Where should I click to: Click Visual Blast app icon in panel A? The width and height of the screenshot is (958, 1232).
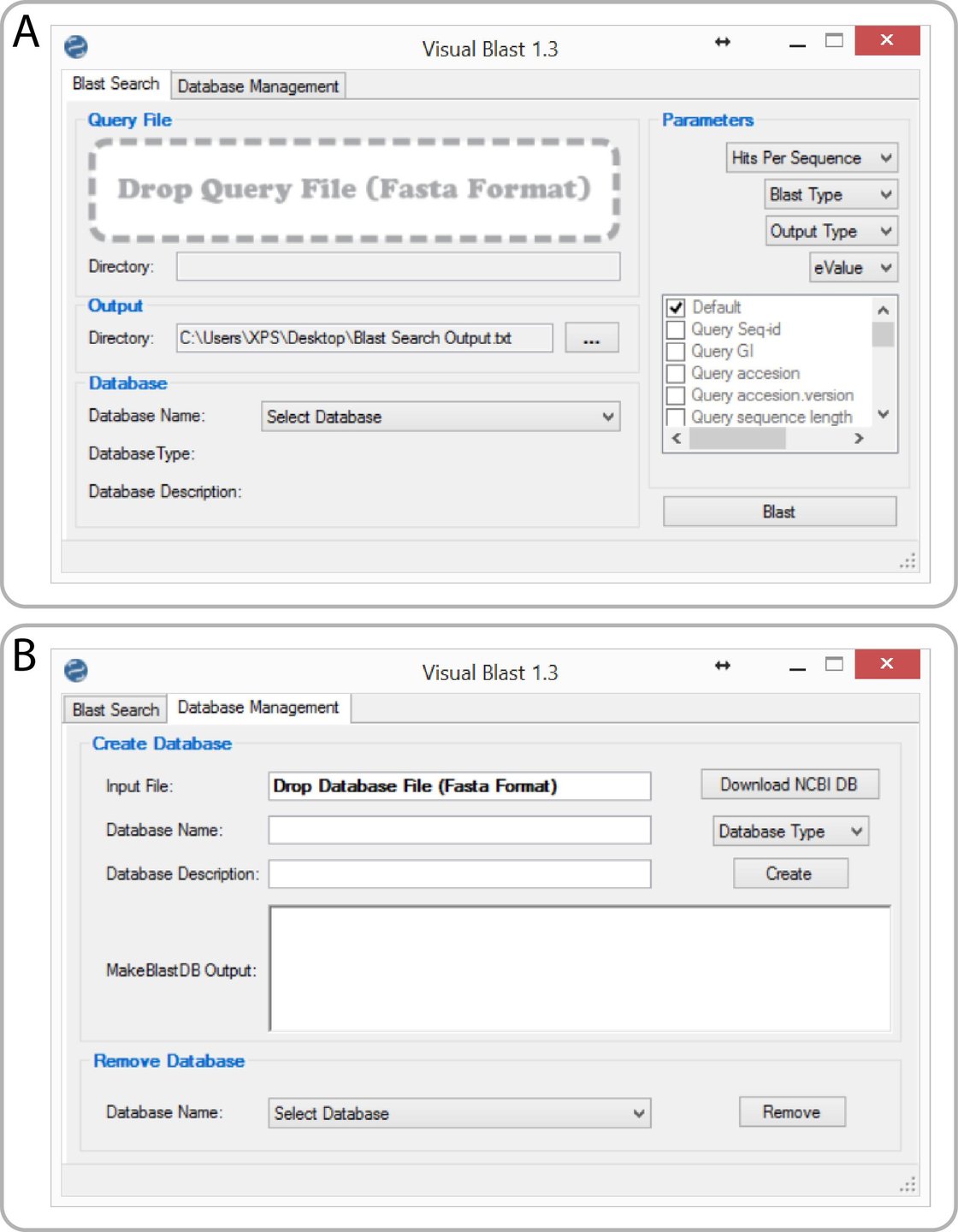(76, 47)
